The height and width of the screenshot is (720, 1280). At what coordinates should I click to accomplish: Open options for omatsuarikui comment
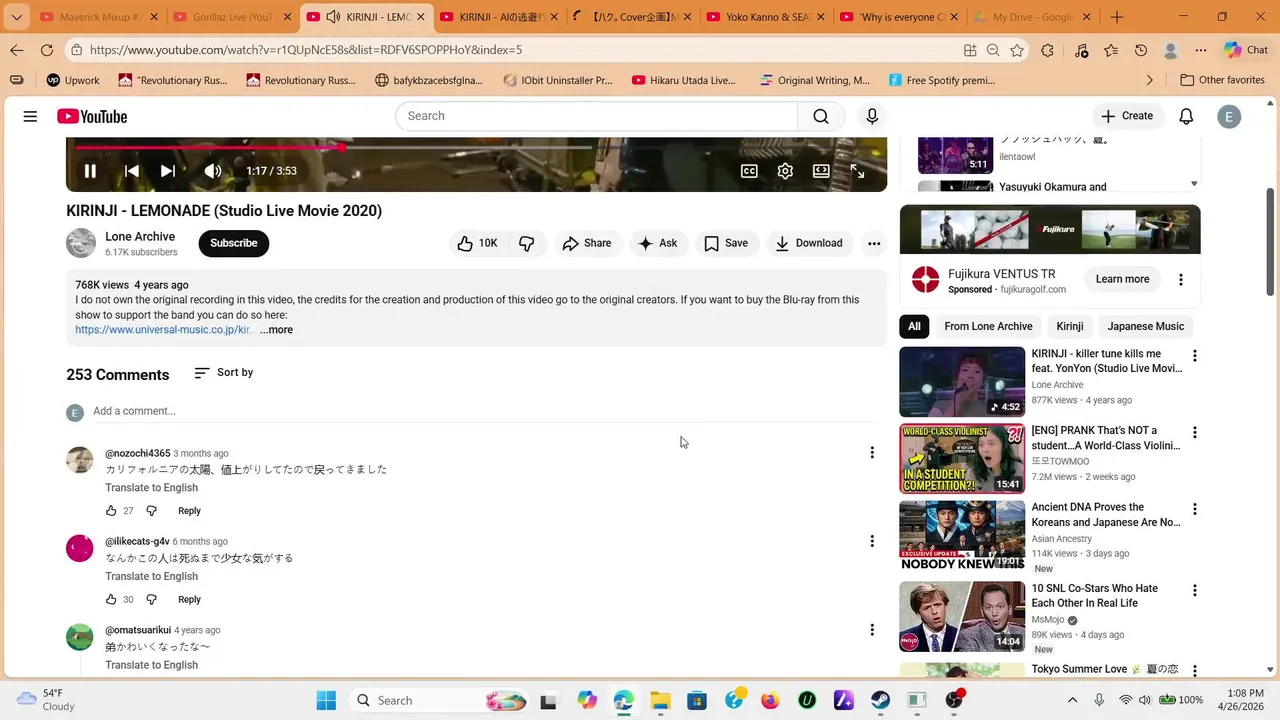coord(872,630)
